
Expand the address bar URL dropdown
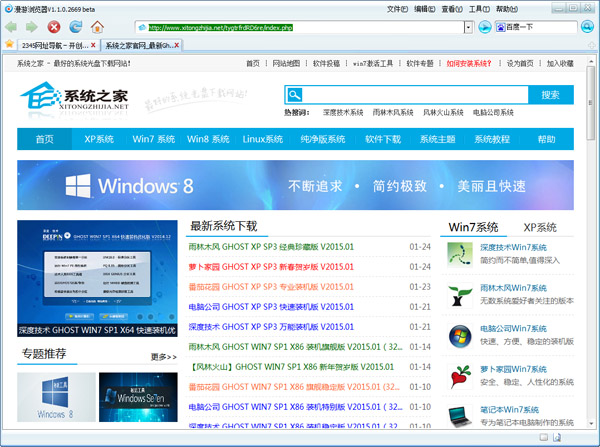click(x=468, y=27)
